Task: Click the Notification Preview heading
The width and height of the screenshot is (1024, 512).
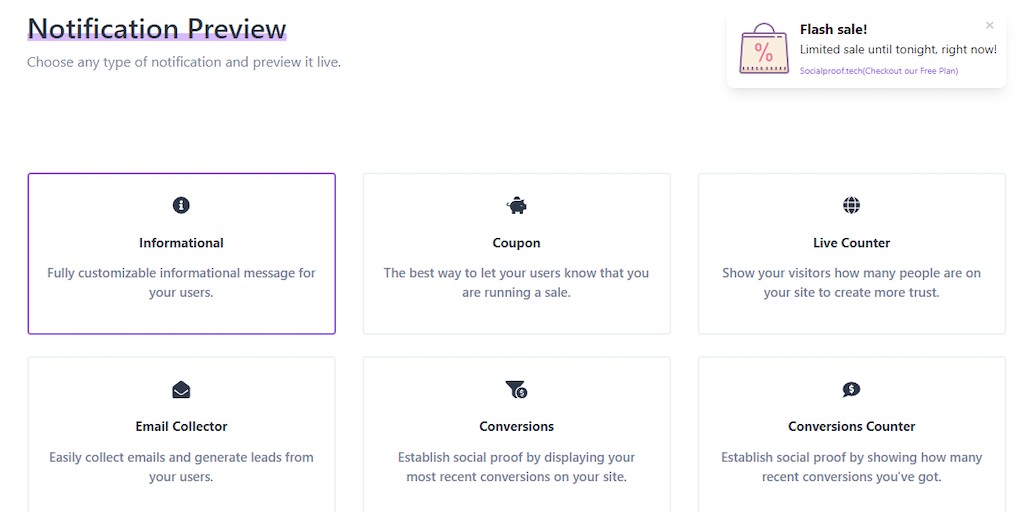Action: click(x=157, y=29)
